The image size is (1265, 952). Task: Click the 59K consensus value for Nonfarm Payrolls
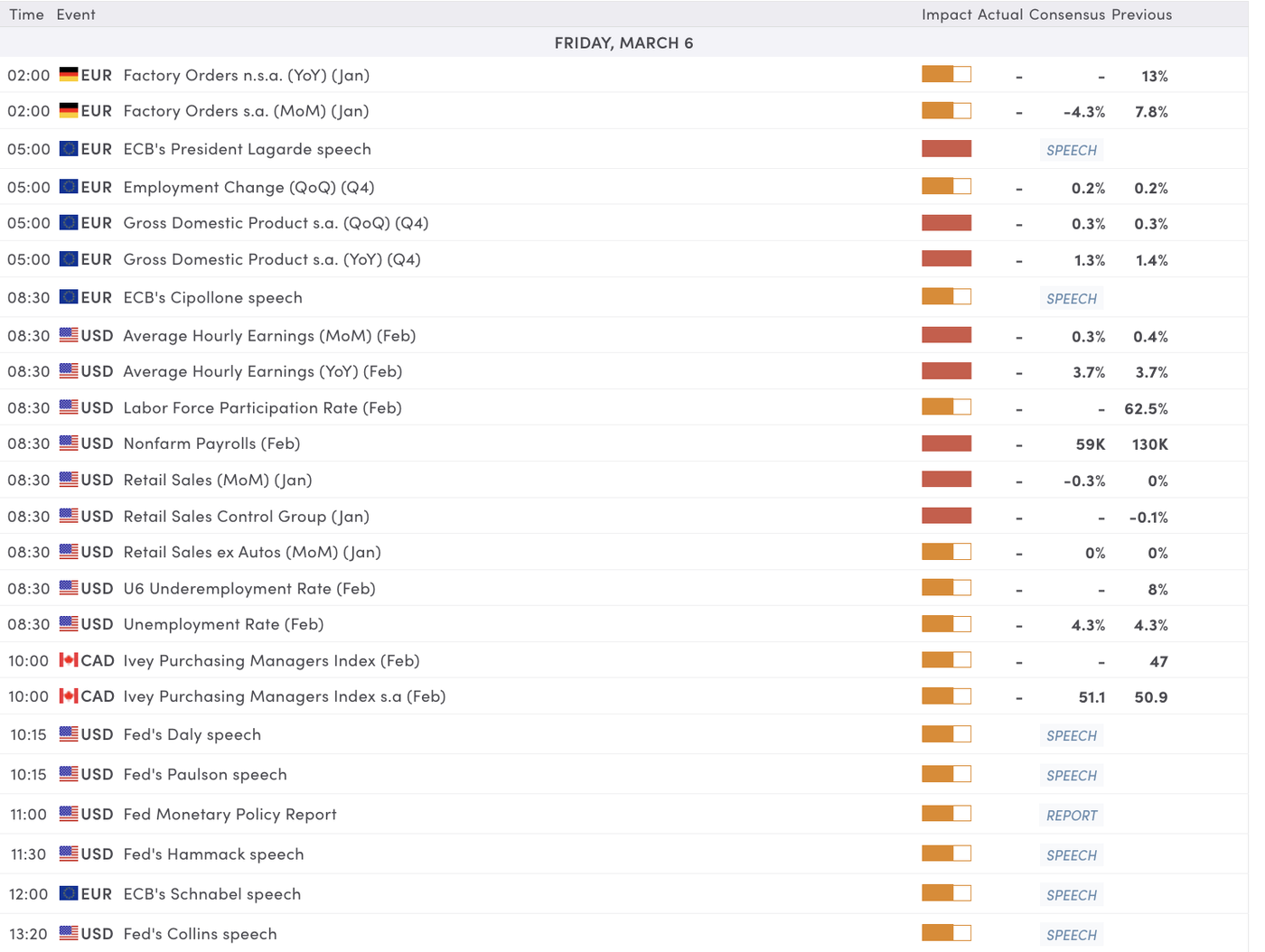pos(1091,444)
